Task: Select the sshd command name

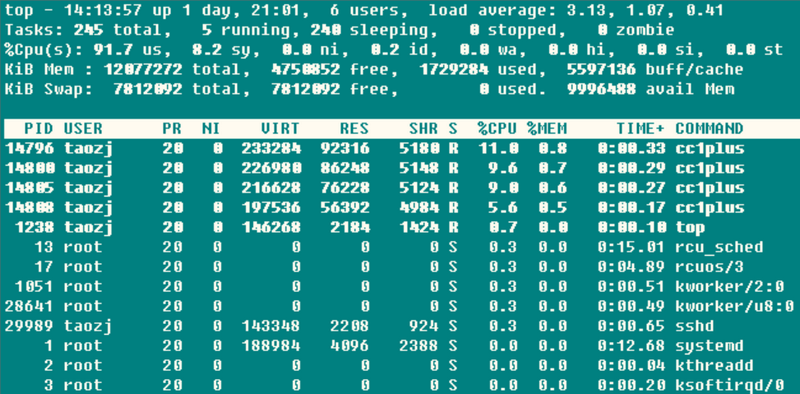Action: (694, 326)
